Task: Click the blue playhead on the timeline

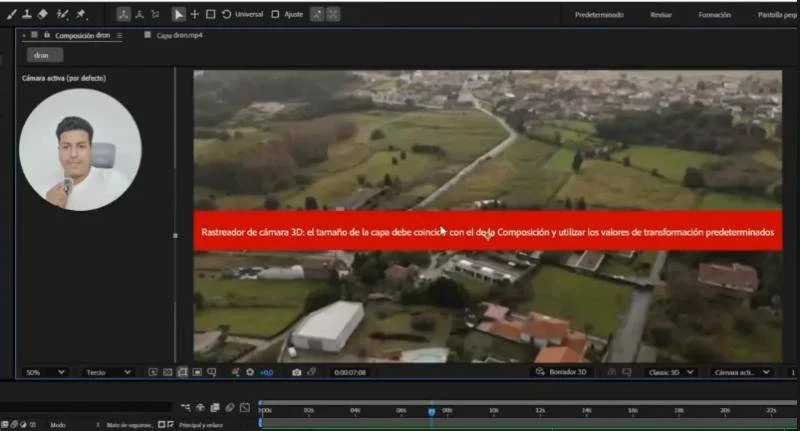Action: [432, 411]
